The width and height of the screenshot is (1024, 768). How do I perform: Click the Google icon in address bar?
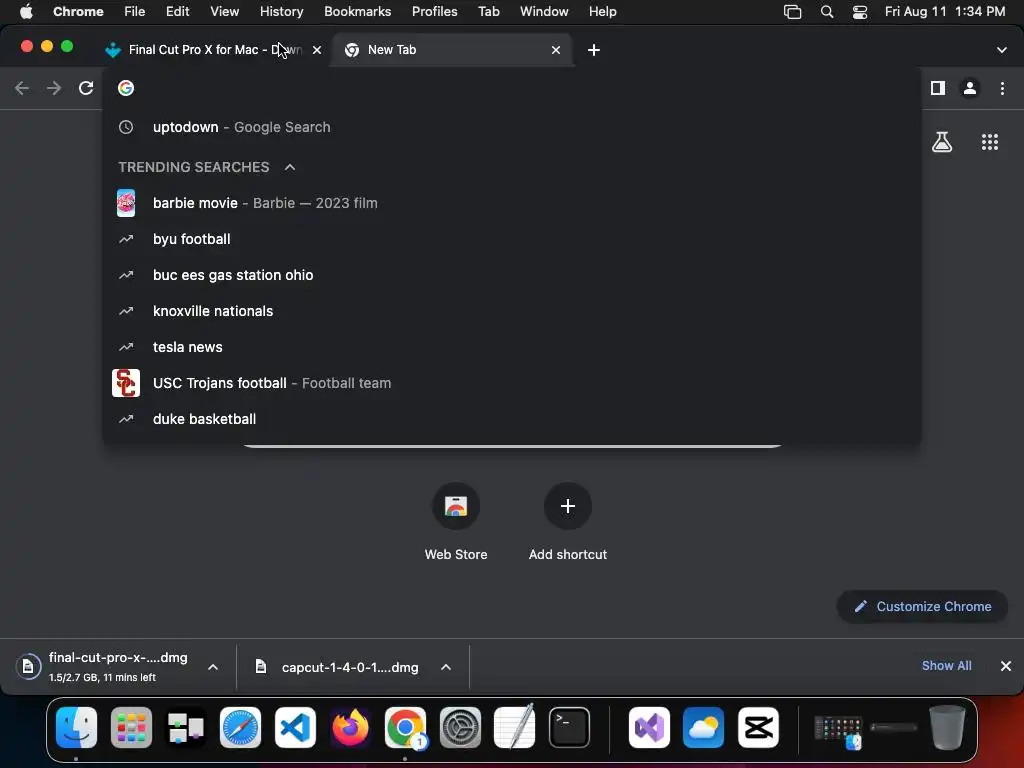click(126, 88)
